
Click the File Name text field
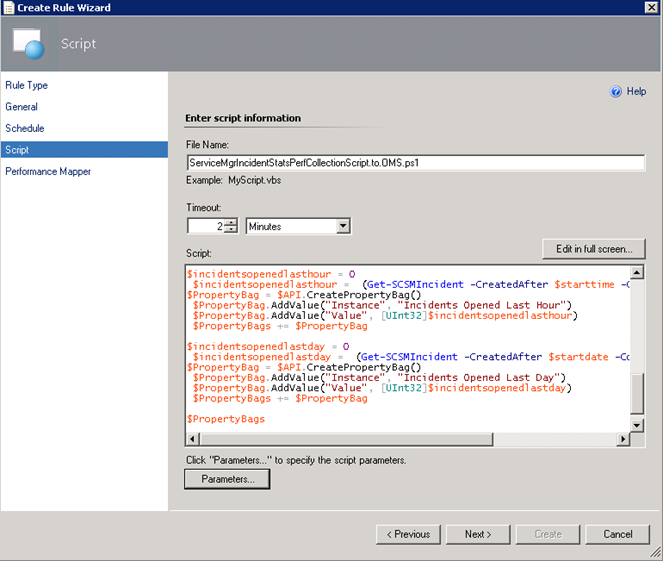click(x=415, y=162)
